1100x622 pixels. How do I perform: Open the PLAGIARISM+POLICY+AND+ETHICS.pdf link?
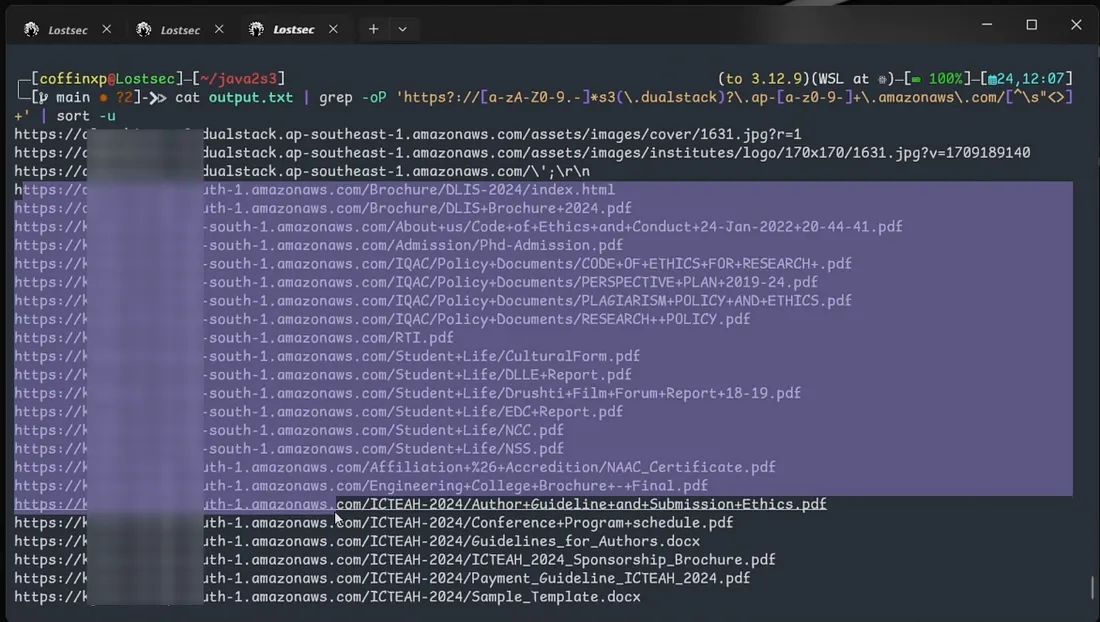coord(433,301)
